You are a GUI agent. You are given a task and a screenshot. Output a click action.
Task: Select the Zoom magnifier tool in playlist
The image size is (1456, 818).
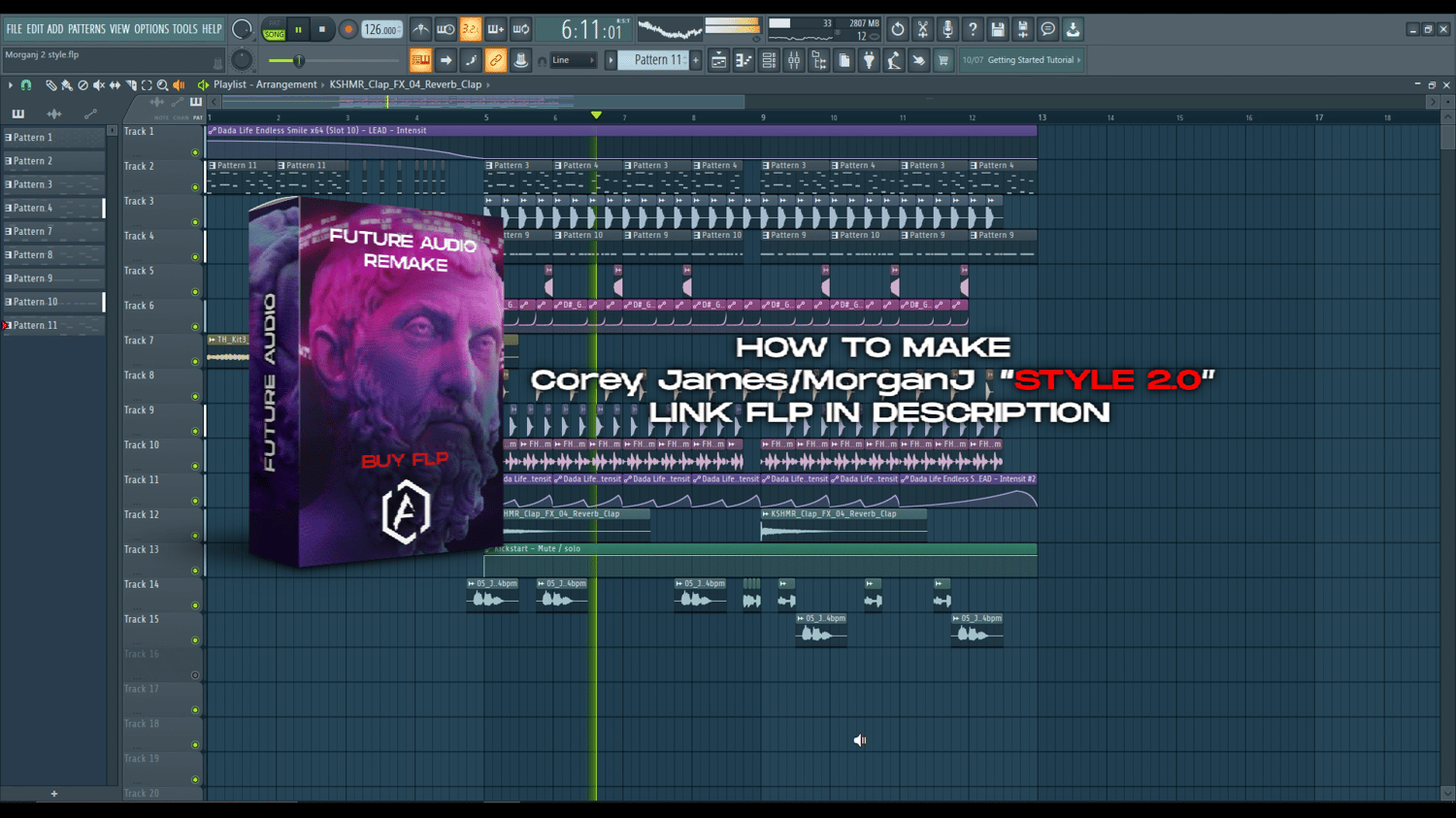pos(163,85)
